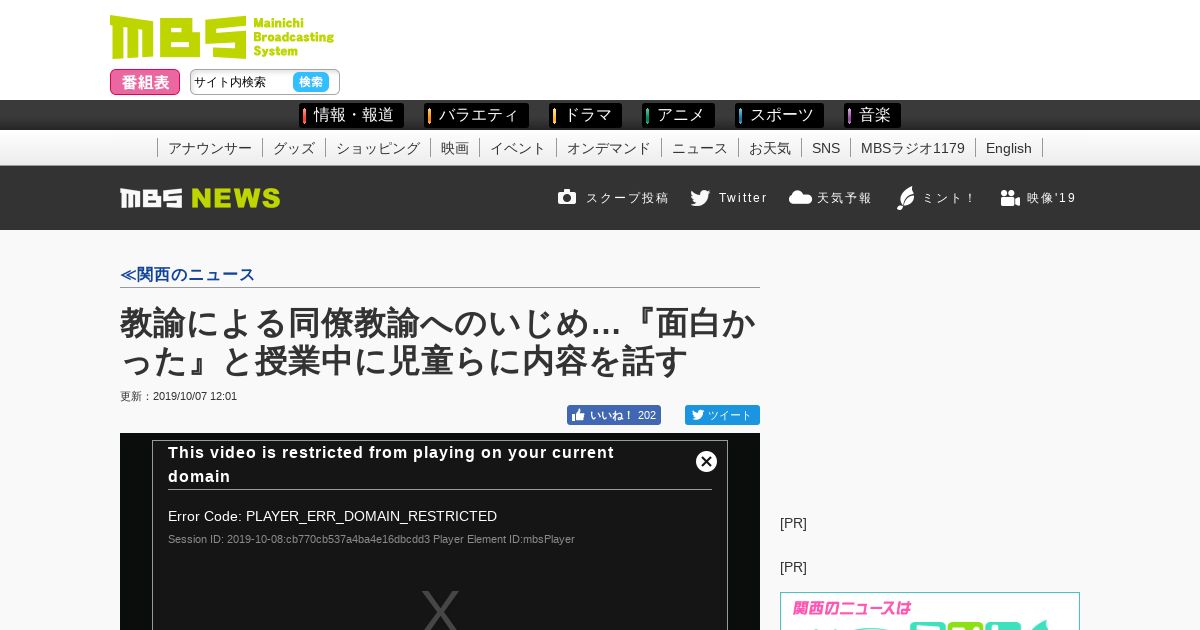Focus the サイト内検索 search field
The image size is (1200, 630).
pos(241,82)
